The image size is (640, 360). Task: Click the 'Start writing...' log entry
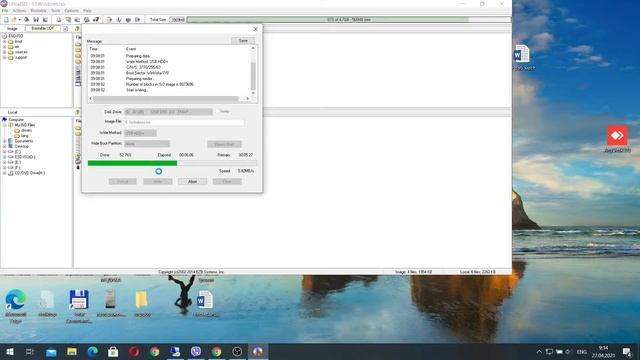click(x=137, y=90)
